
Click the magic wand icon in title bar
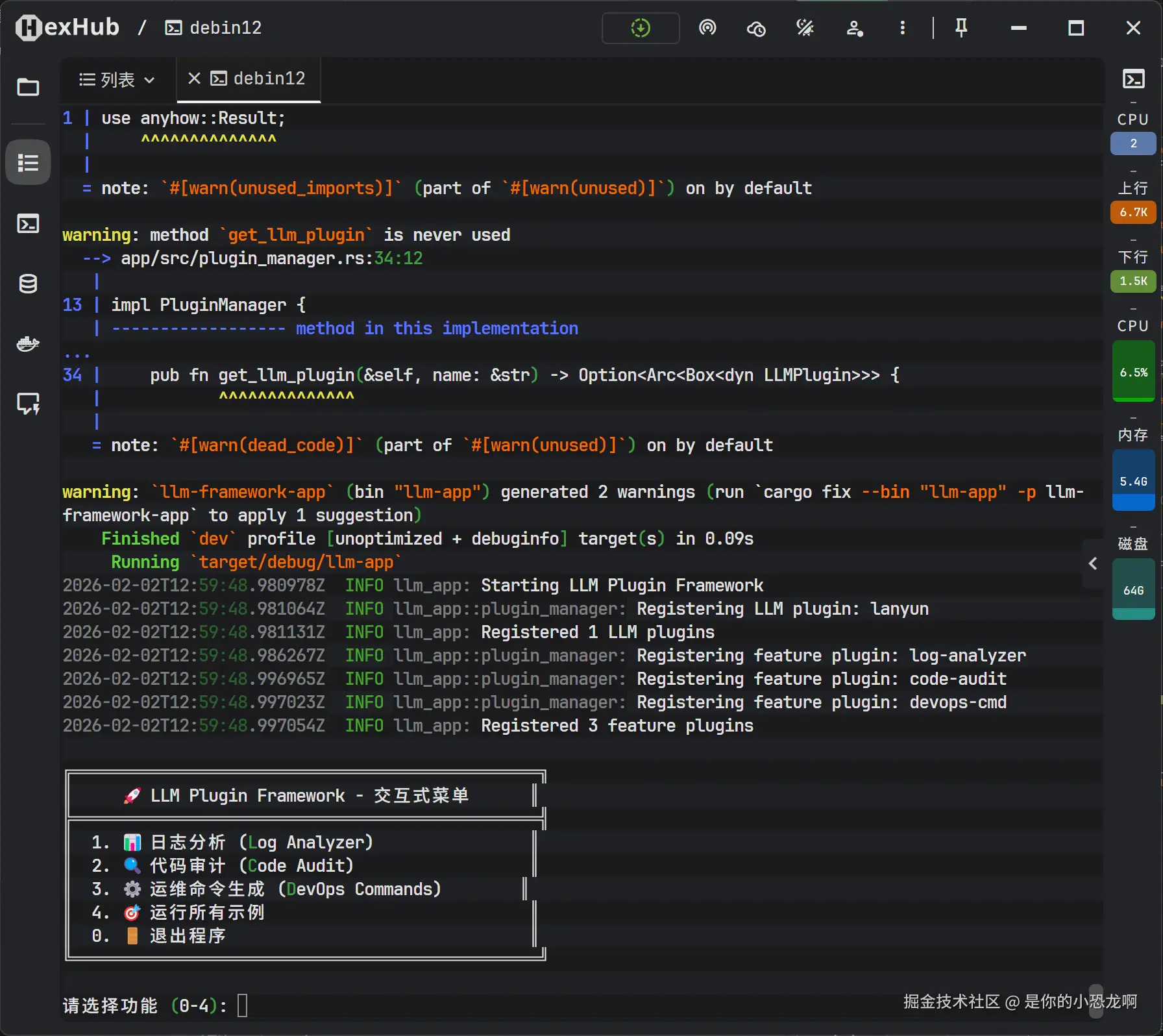[x=805, y=28]
